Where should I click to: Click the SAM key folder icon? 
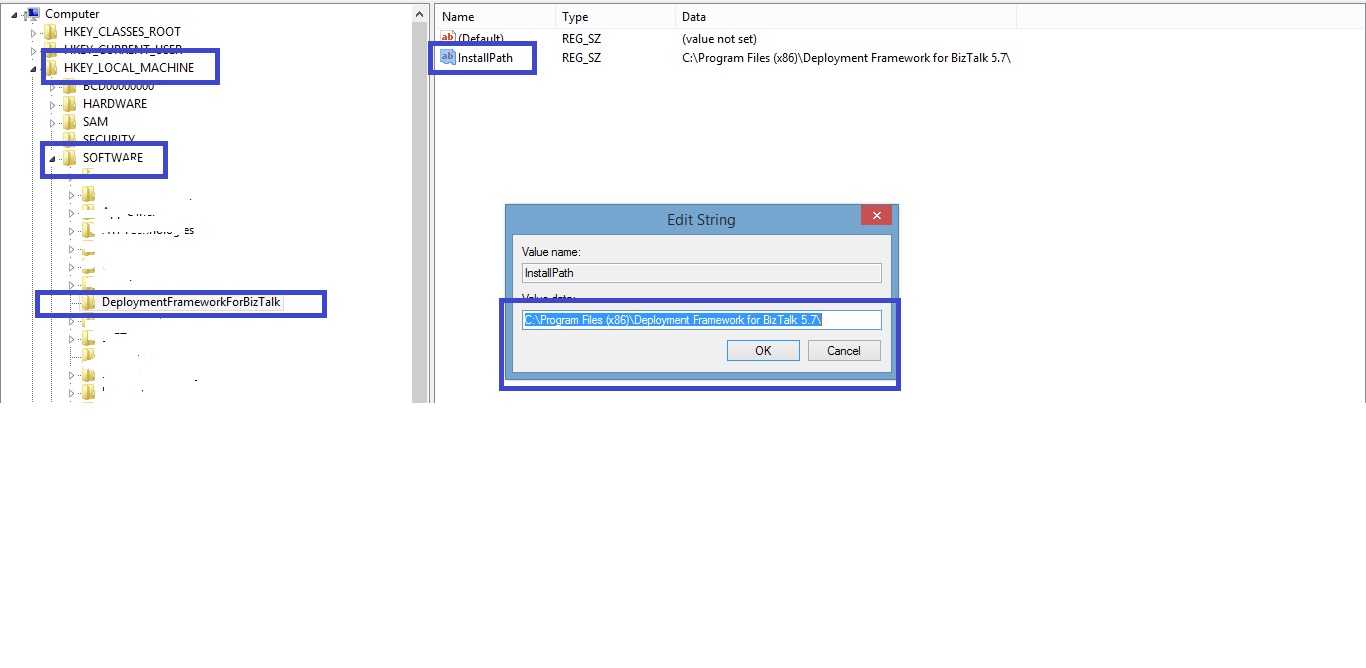tap(69, 122)
